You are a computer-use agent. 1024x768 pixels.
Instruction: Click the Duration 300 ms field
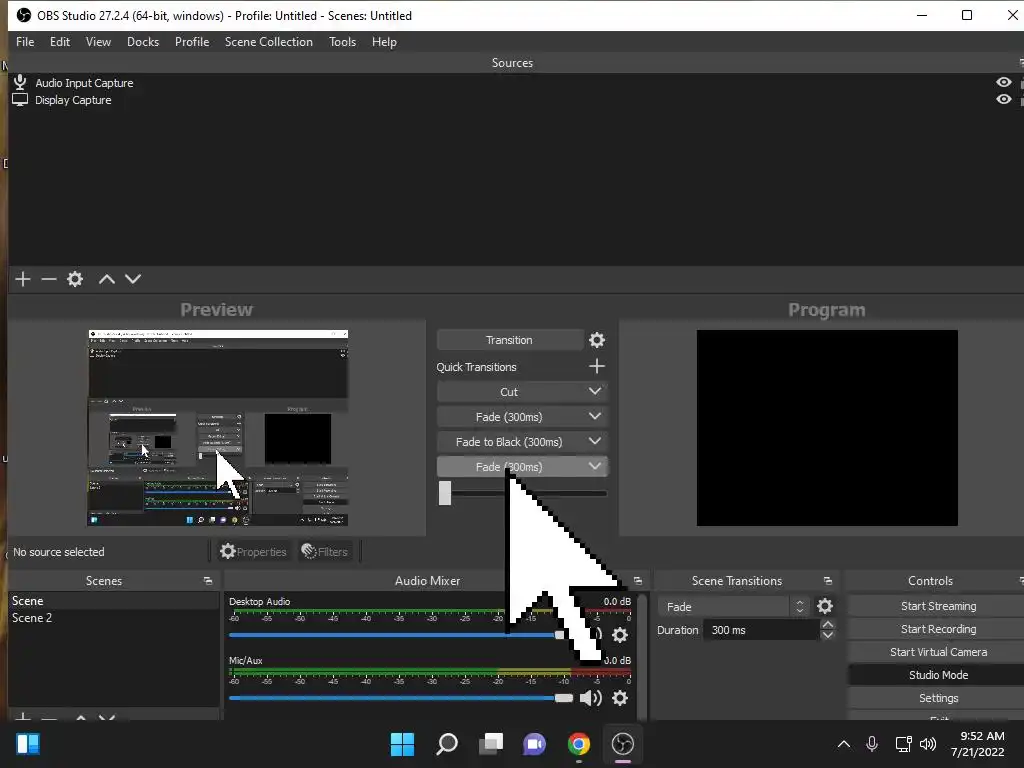click(761, 630)
